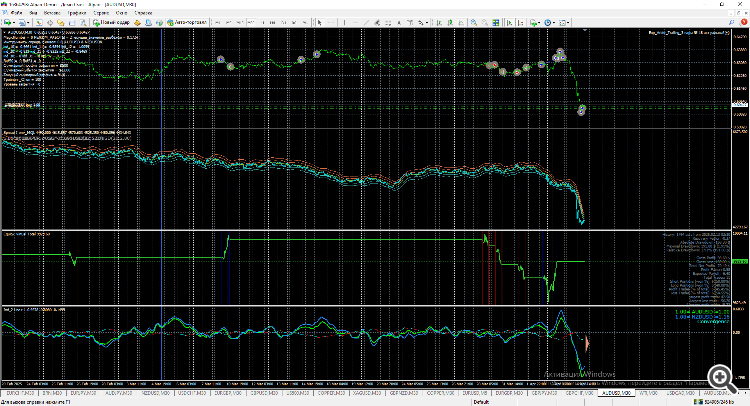Tile chart windows icon

(496, 22)
